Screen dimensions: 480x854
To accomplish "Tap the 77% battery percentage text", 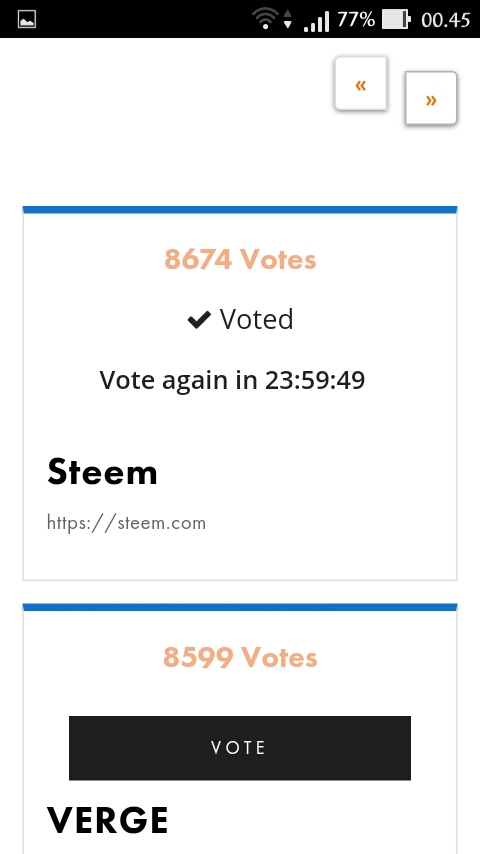I will 356,20.
